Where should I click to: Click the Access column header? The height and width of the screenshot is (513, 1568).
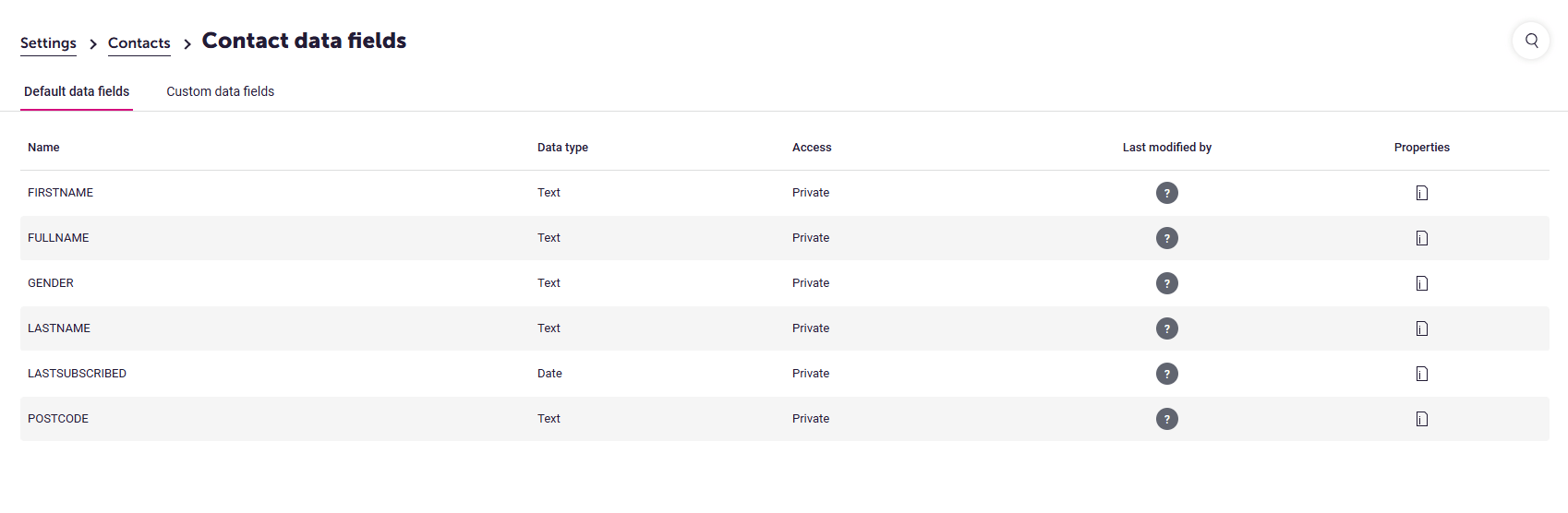(x=812, y=148)
